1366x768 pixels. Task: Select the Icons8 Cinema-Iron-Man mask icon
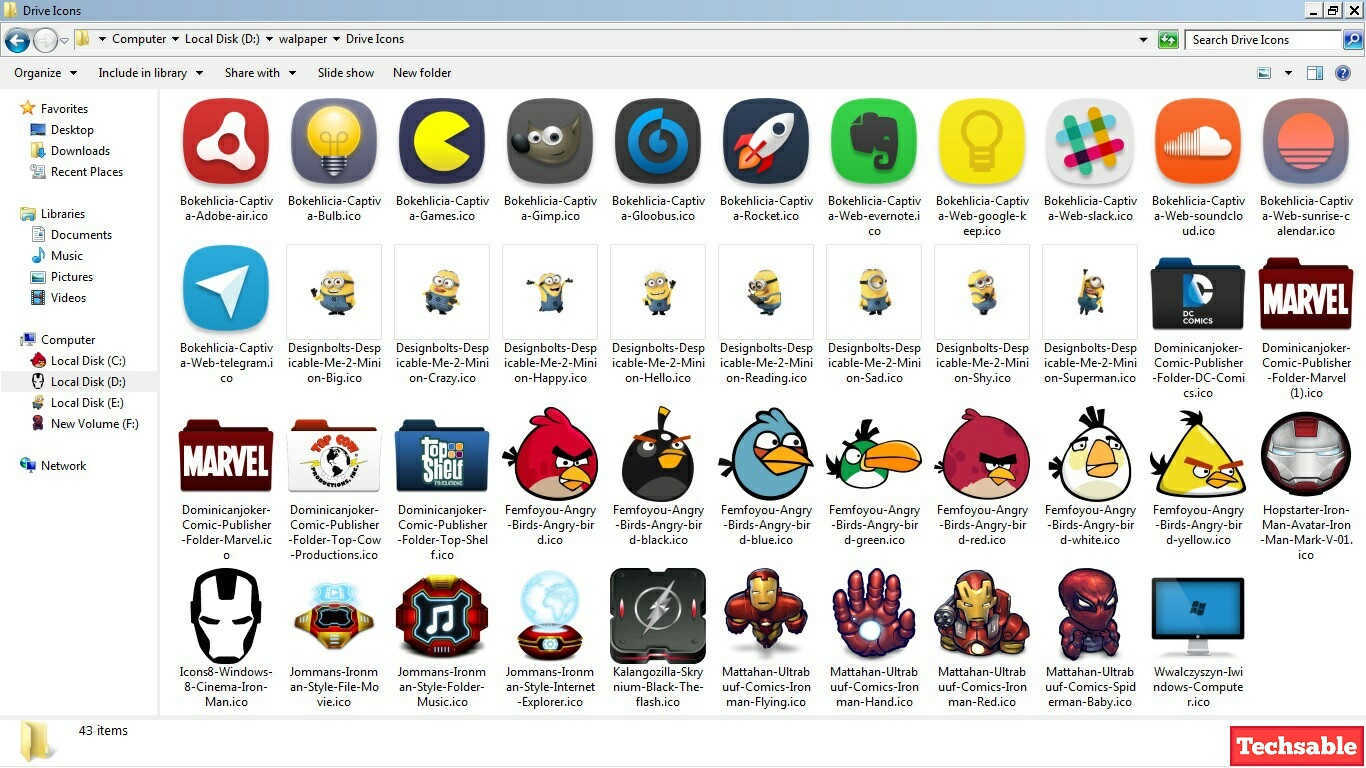(226, 615)
